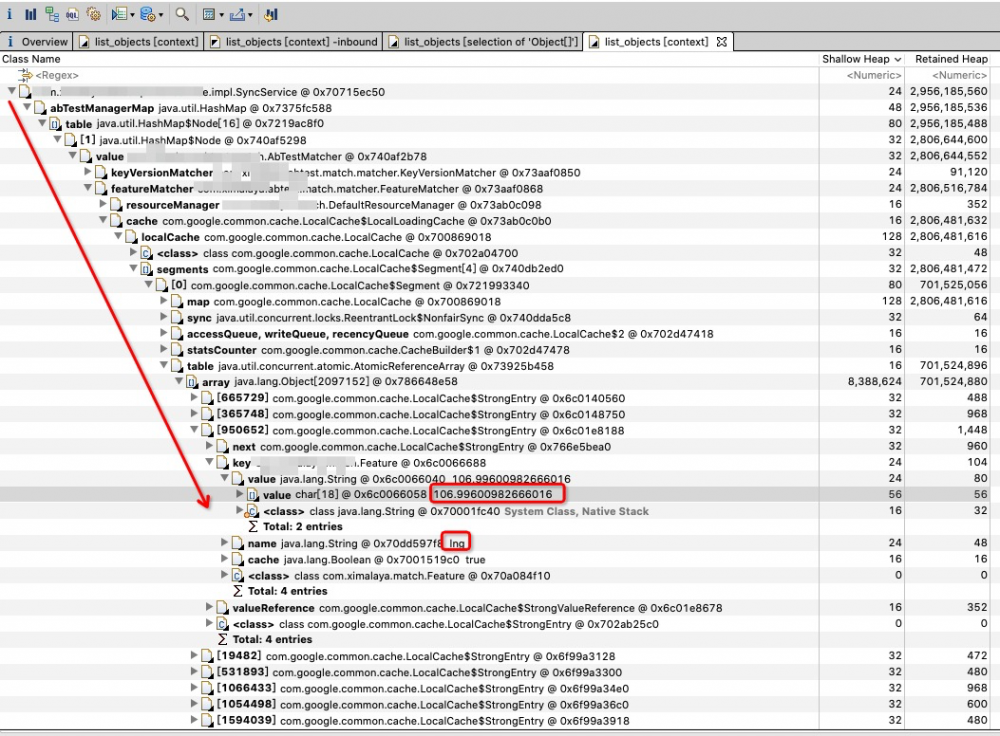This screenshot has height=736, width=1000.
Task: Click the Run Expert System Test icon
Action: point(119,14)
